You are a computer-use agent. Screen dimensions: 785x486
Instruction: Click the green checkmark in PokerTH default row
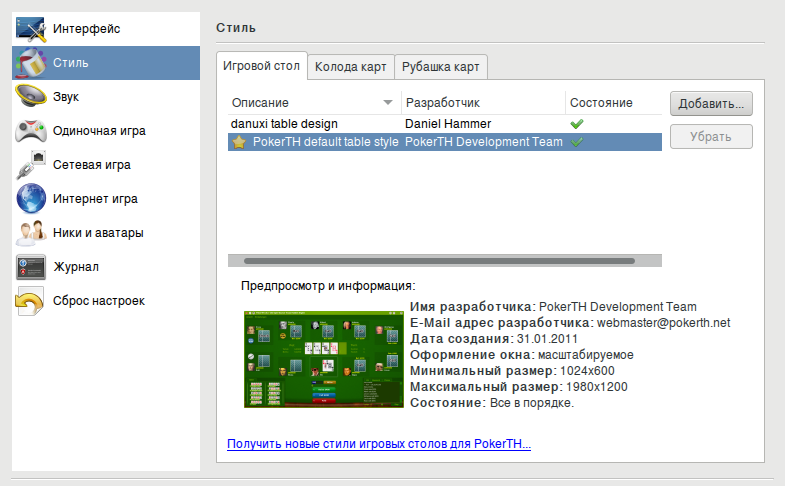pyautogui.click(x=577, y=142)
